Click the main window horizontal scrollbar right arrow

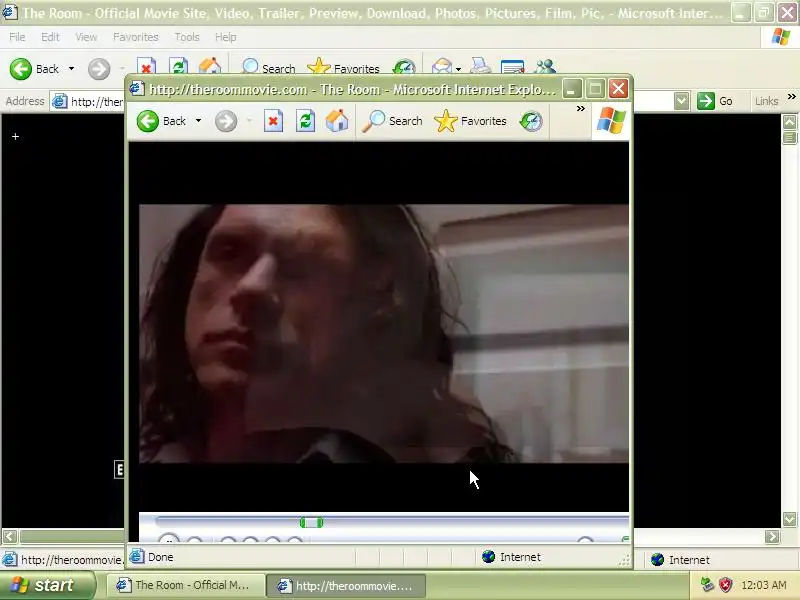coord(772,536)
